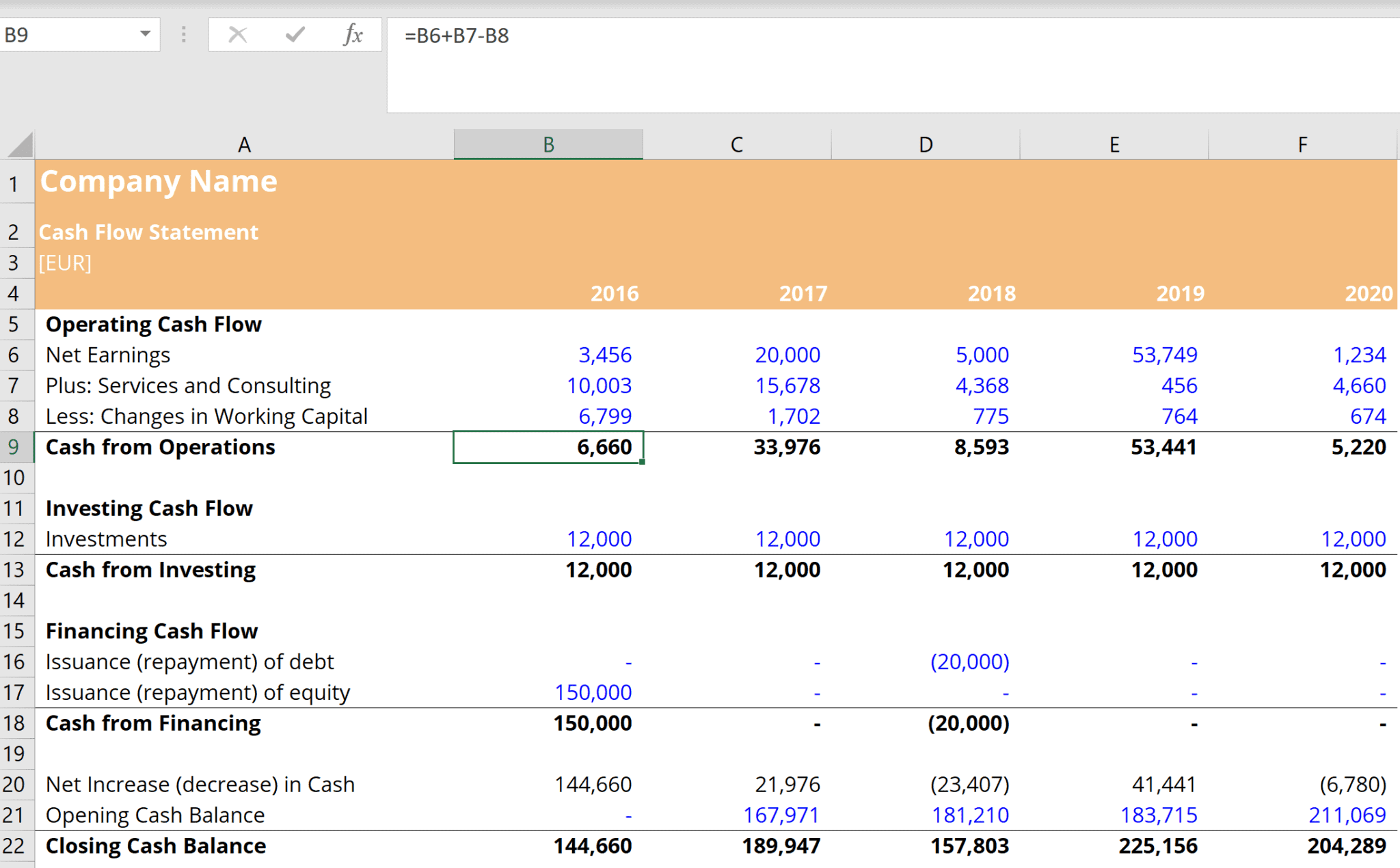Select Closing Cash Balance 2020 value 204,289
This screenshot has width=1400, height=868.
click(x=1346, y=846)
